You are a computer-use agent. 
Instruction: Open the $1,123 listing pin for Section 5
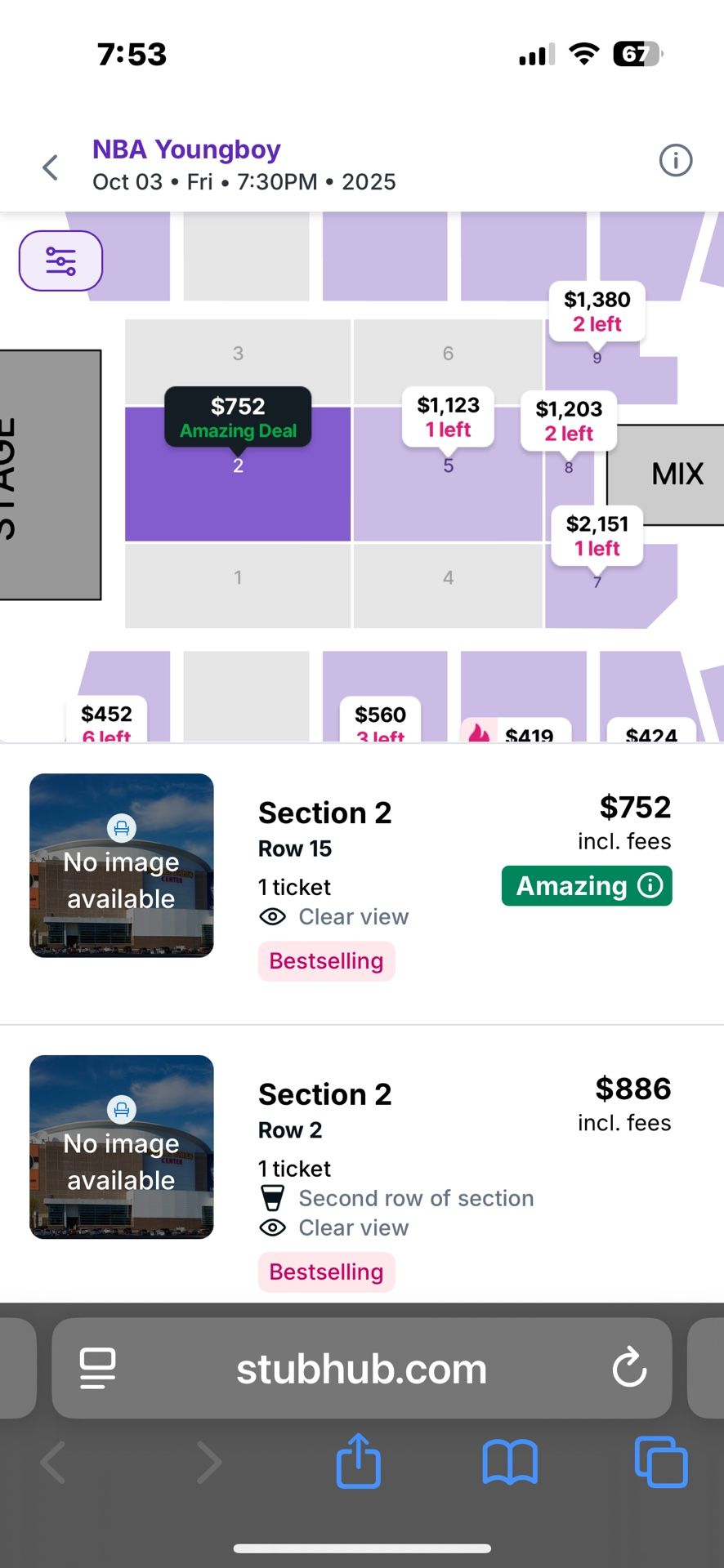tap(447, 416)
